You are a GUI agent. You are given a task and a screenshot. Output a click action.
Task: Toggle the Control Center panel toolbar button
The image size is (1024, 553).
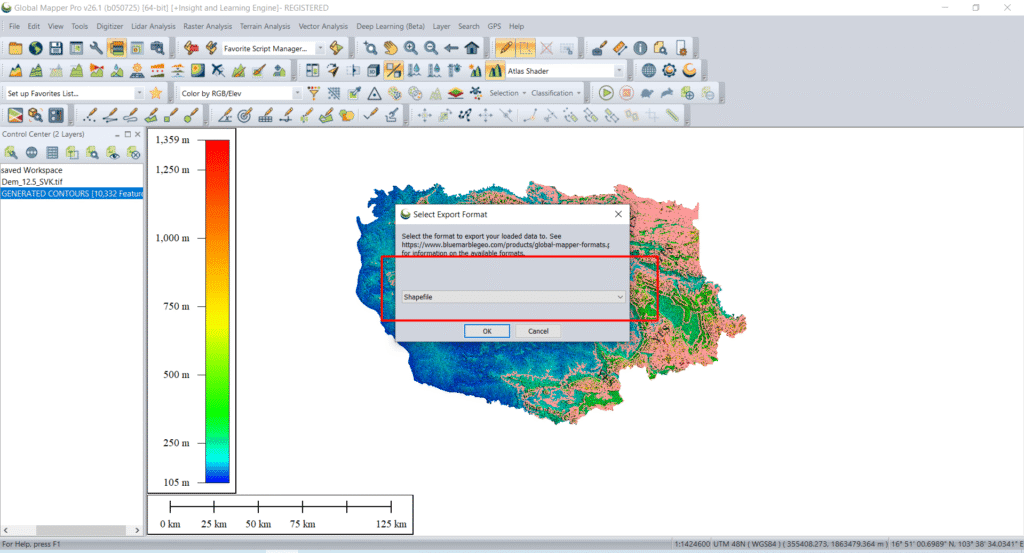tap(117, 48)
